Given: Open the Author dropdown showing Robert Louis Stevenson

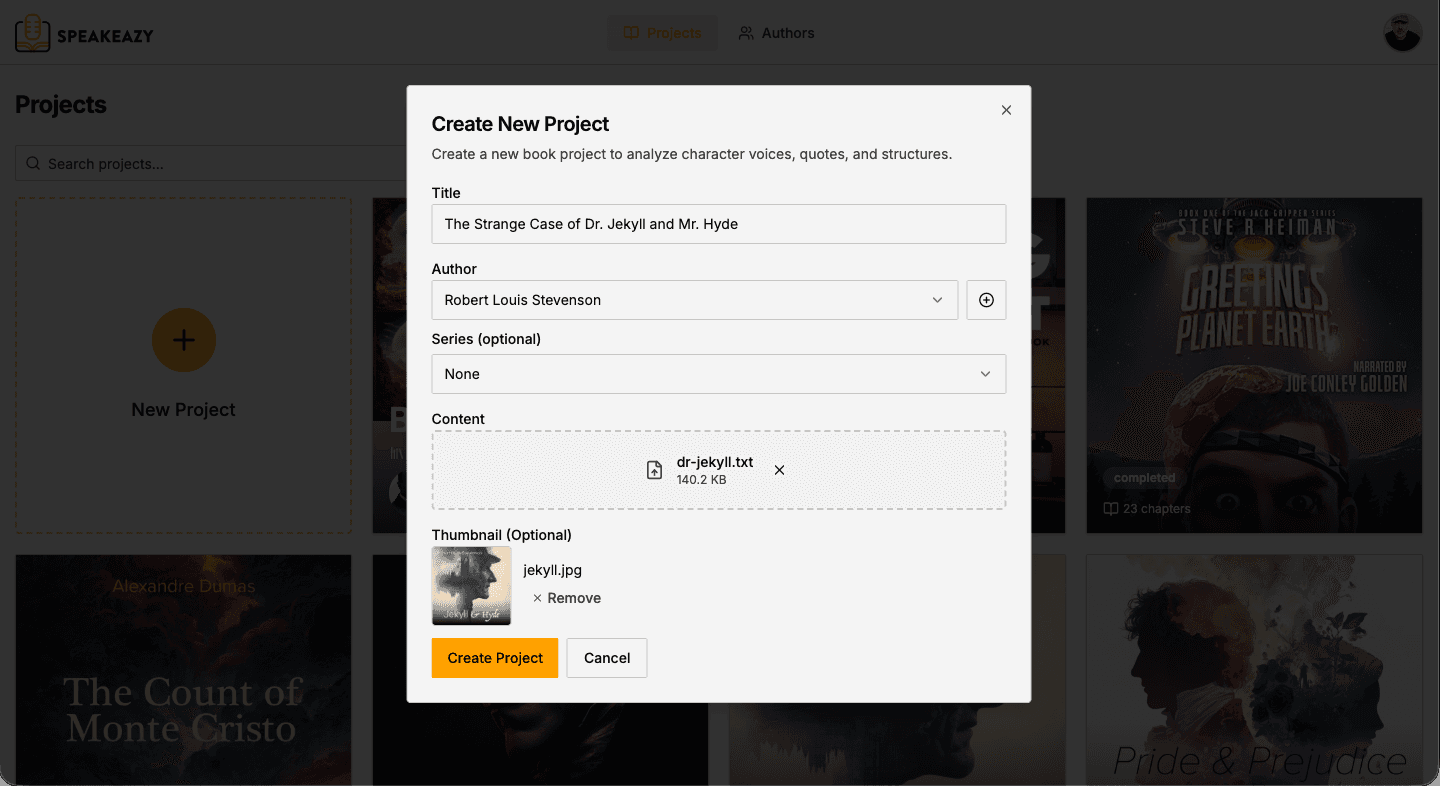Looking at the screenshot, I should tap(694, 300).
